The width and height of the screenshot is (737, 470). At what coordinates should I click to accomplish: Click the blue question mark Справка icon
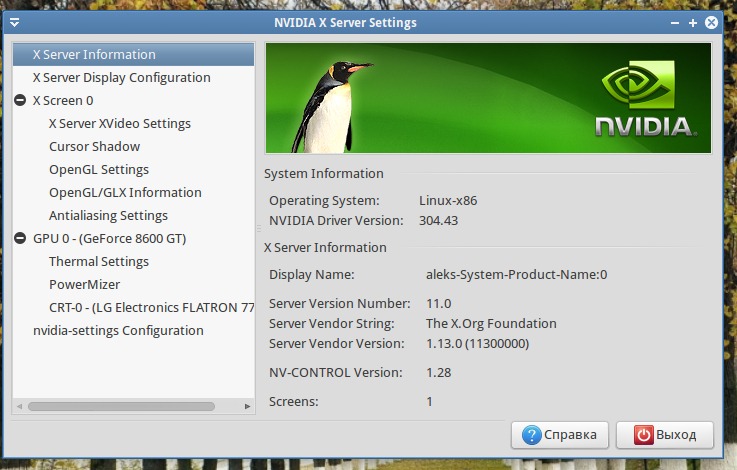coord(532,435)
